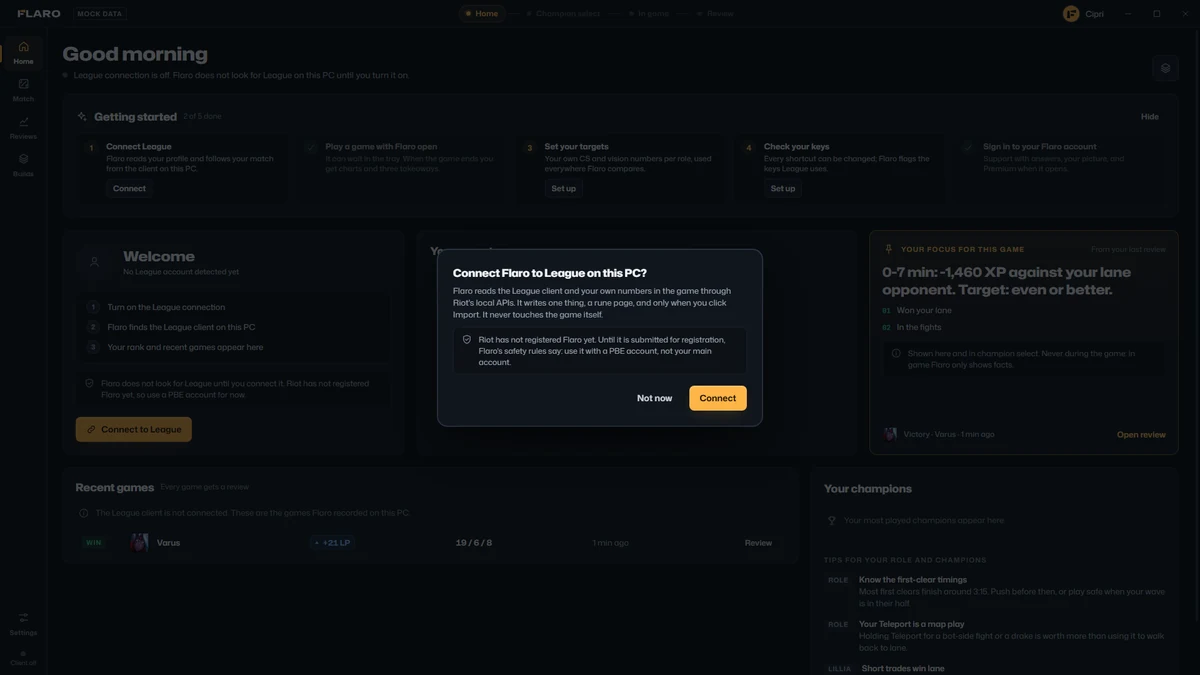Screen dimensions: 1200x675
Task: Click the shield icon in the dialog notice
Action: pyautogui.click(x=467, y=340)
